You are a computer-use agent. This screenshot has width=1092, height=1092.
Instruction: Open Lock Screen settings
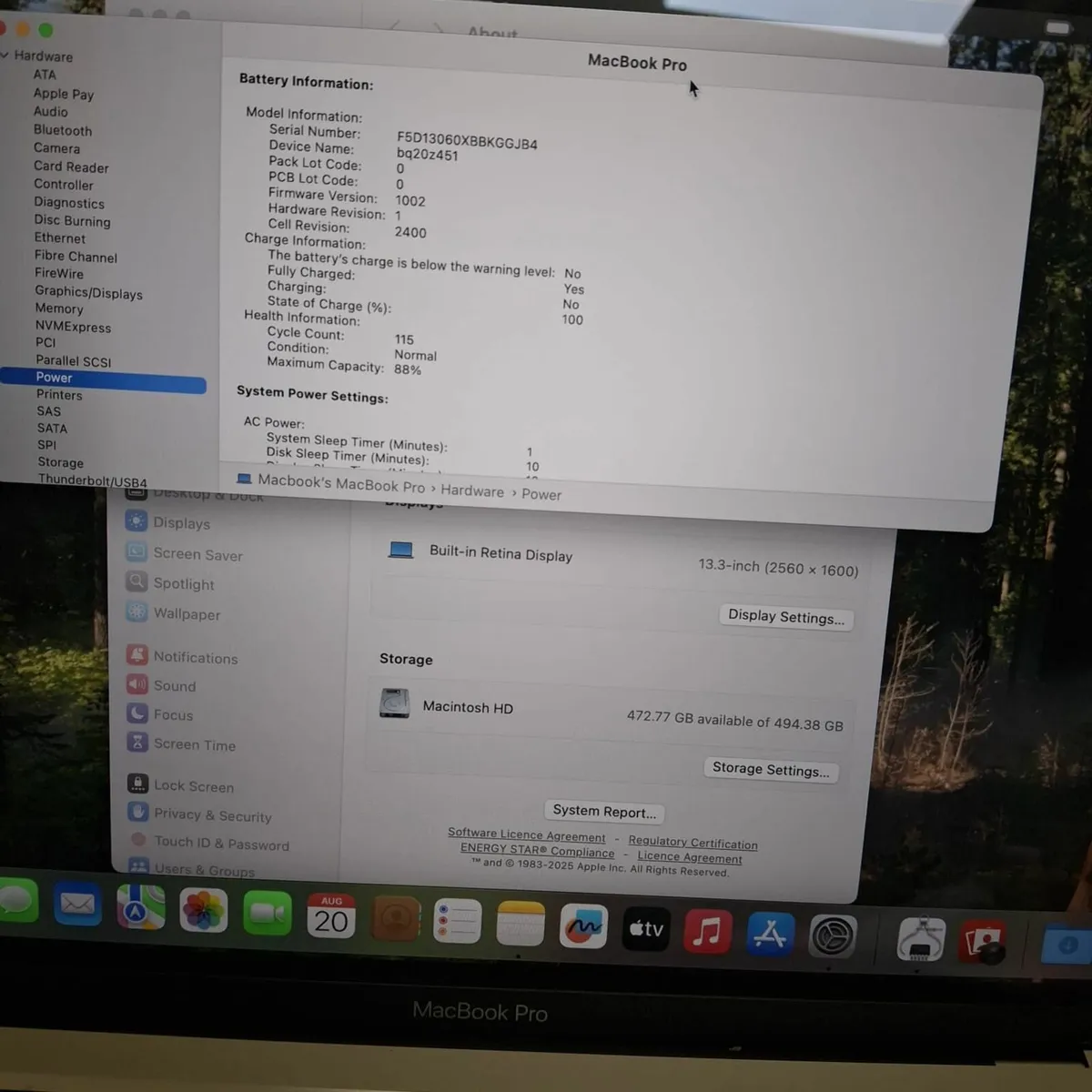tap(181, 785)
